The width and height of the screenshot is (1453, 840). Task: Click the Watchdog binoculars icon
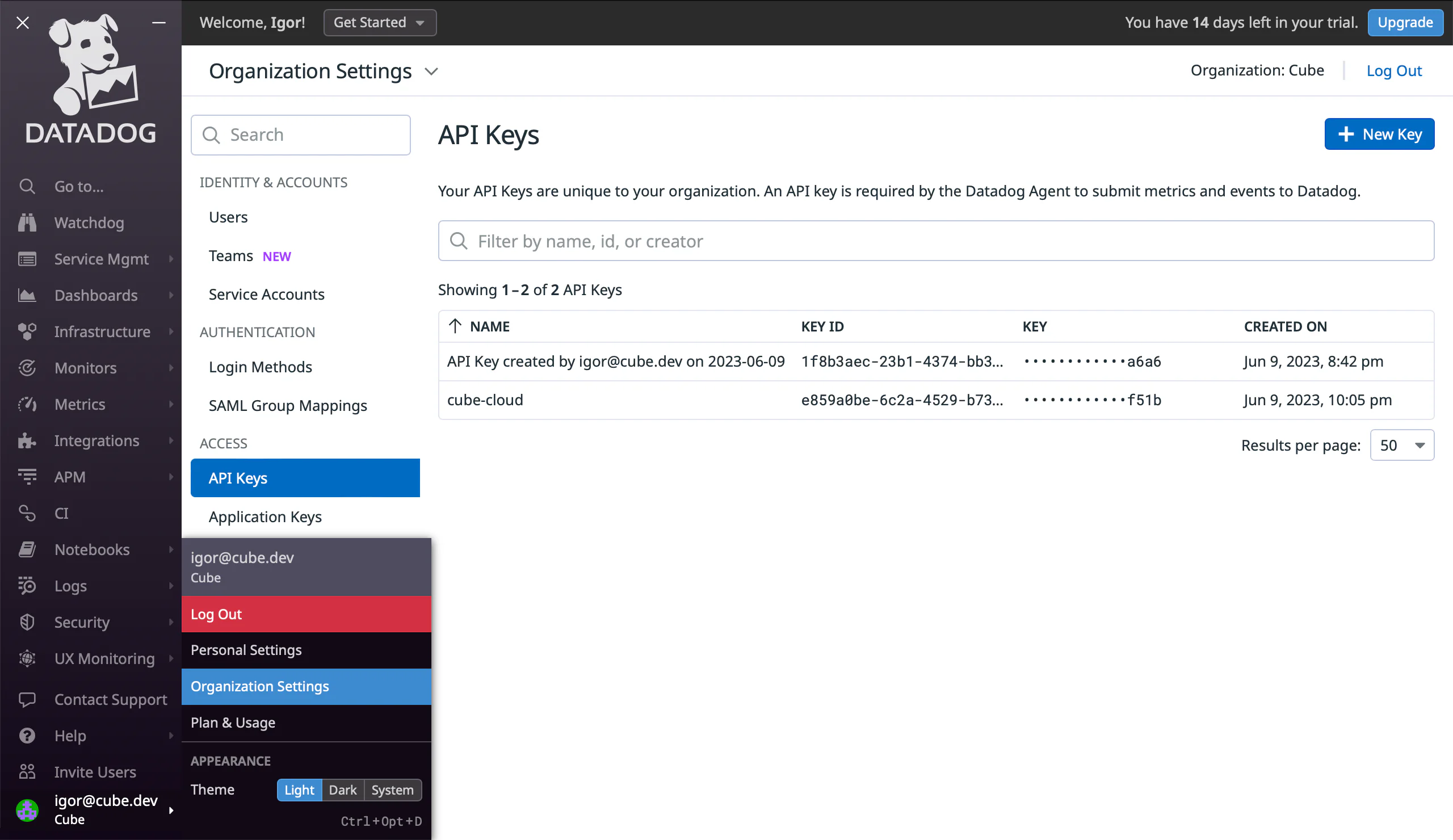point(27,222)
